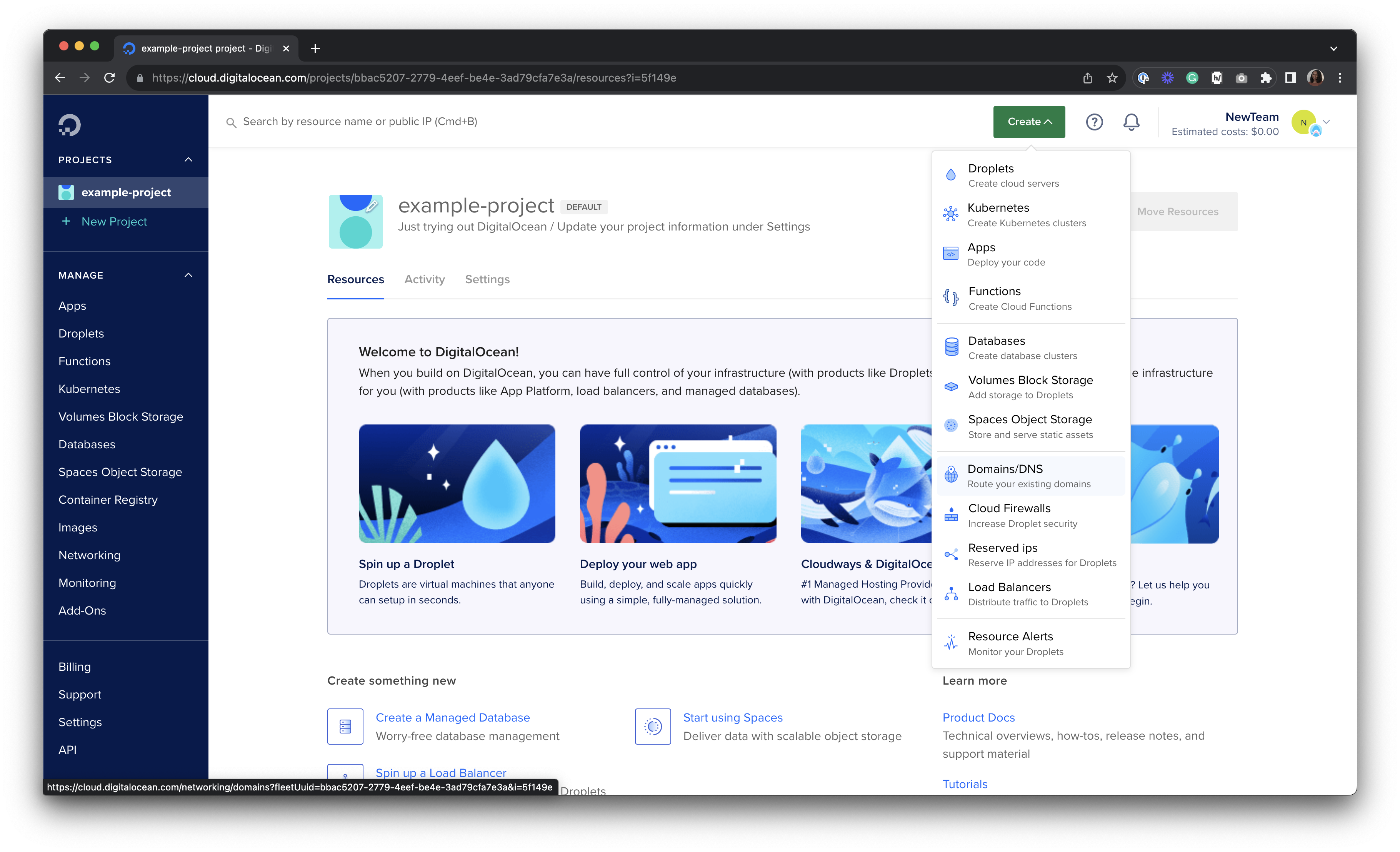The width and height of the screenshot is (1400, 852).
Task: Click the edit pencil on project avatar
Action: pos(372,206)
